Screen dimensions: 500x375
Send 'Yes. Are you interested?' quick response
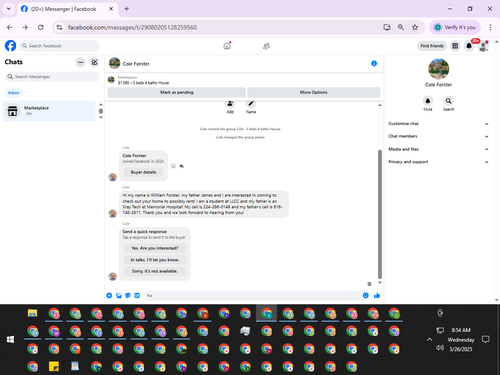pos(155,248)
